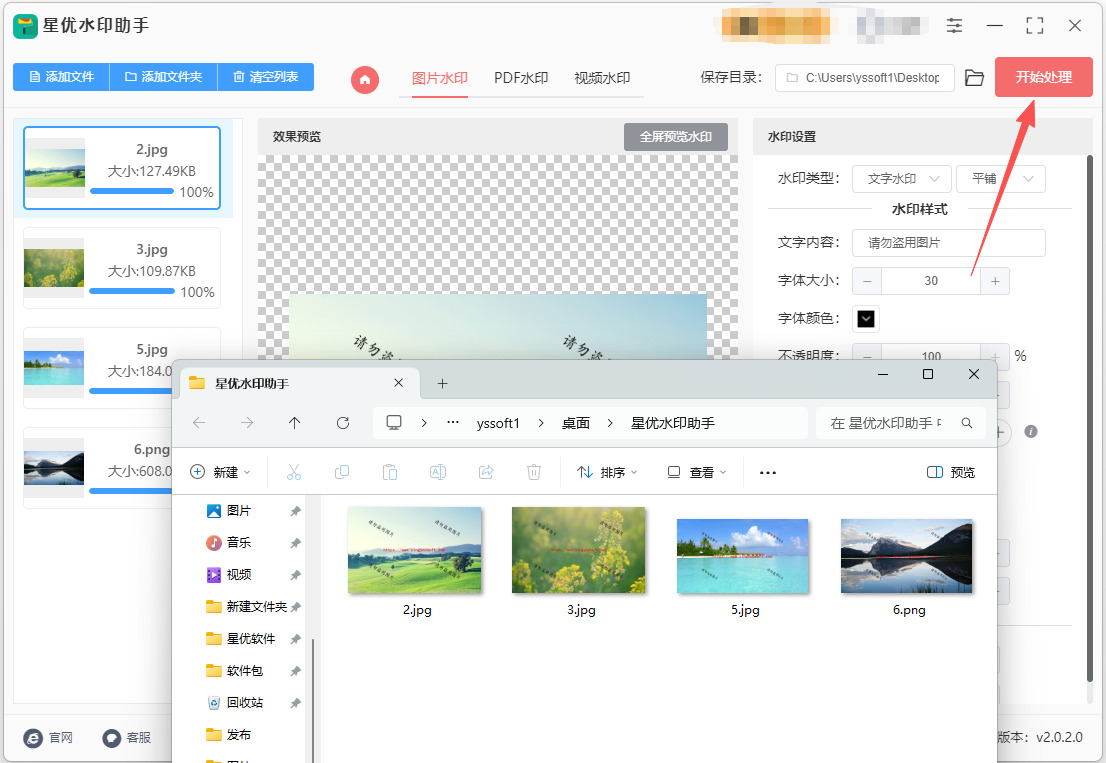Toggle the 预览 preview pane
The height and width of the screenshot is (763, 1106).
coord(950,472)
